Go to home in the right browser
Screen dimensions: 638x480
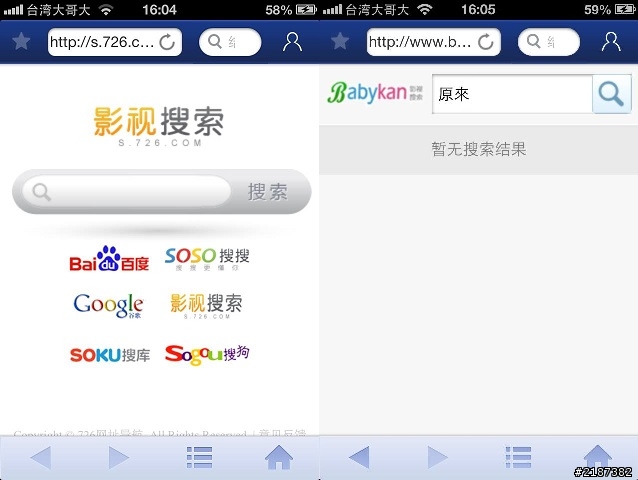[598, 456]
